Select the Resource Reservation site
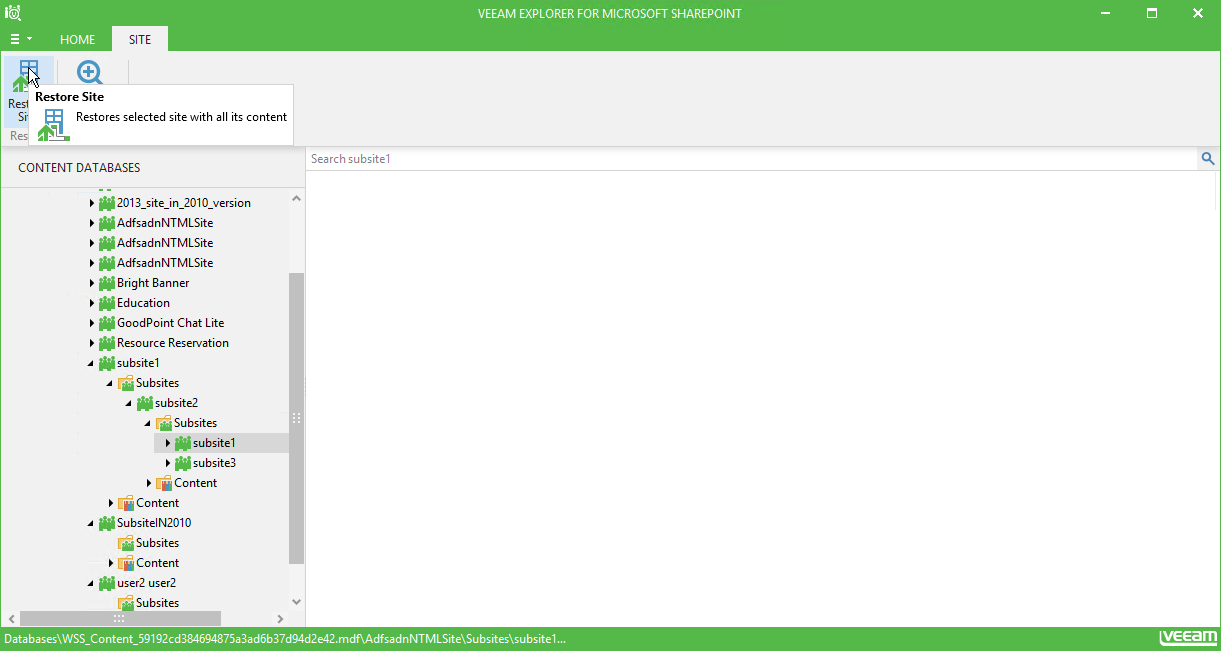 (x=173, y=343)
